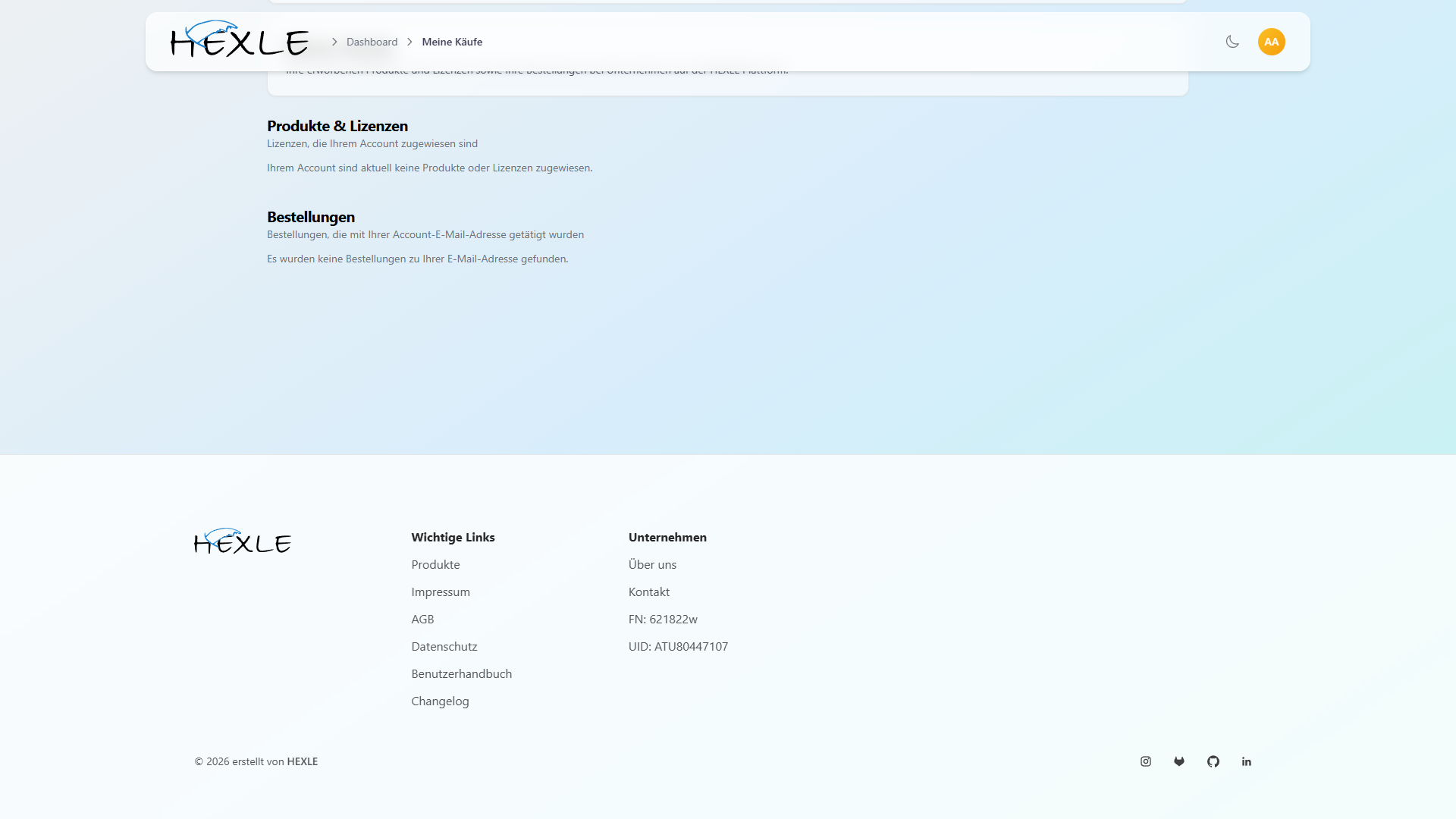
Task: Click the bold HEXLE copyright link
Action: pyautogui.click(x=303, y=761)
